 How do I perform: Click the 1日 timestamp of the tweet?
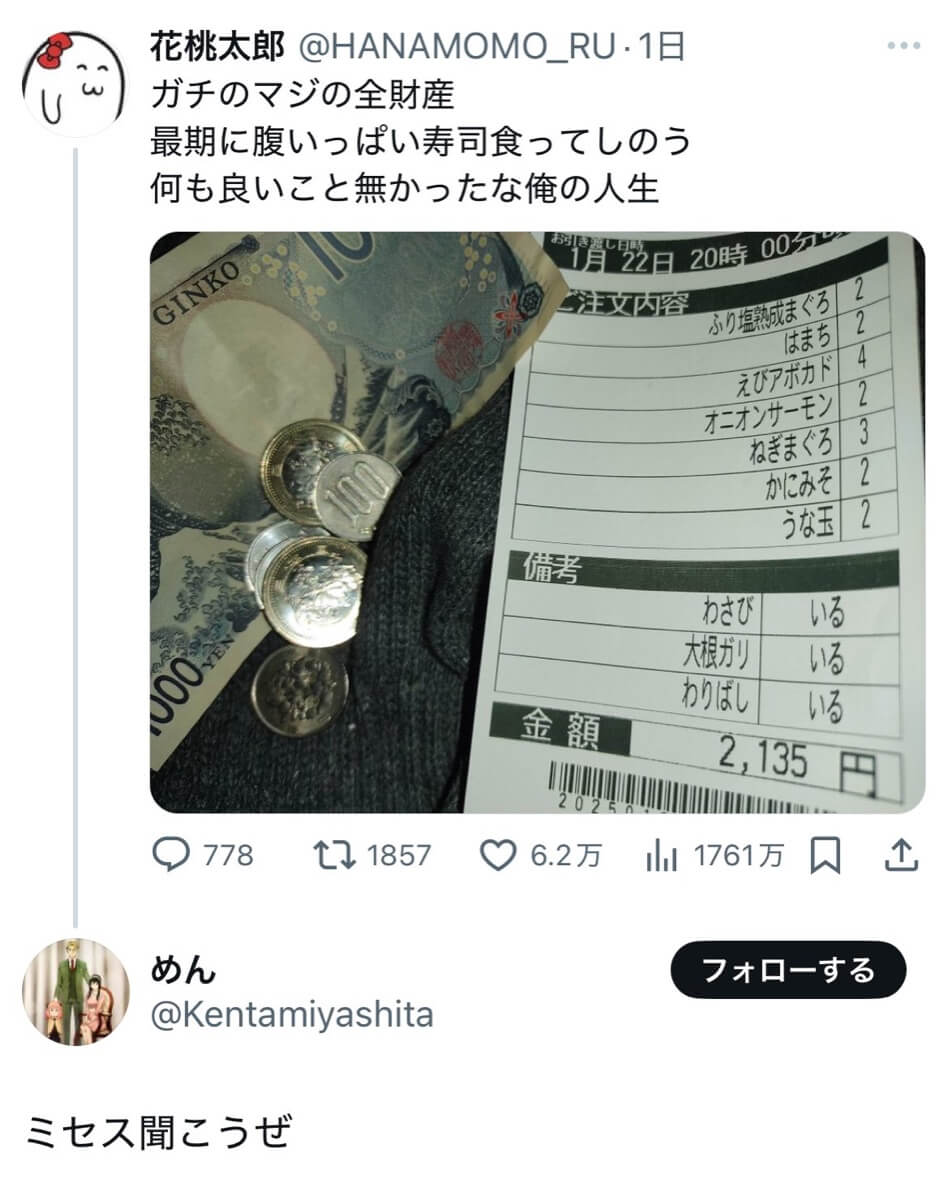659,46
